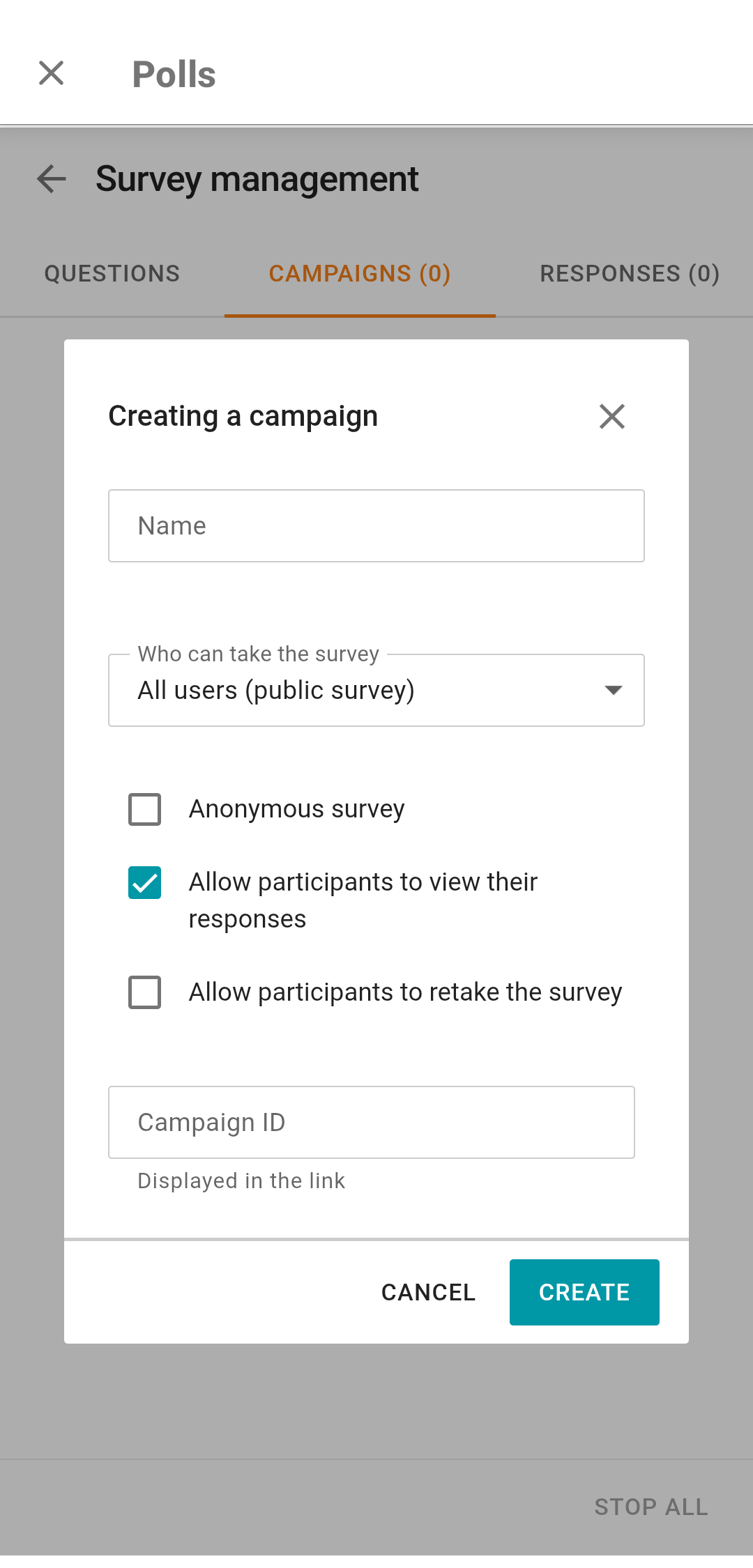This screenshot has height=1568, width=753.
Task: Close the Polls panel with the X icon
Action: 51,73
